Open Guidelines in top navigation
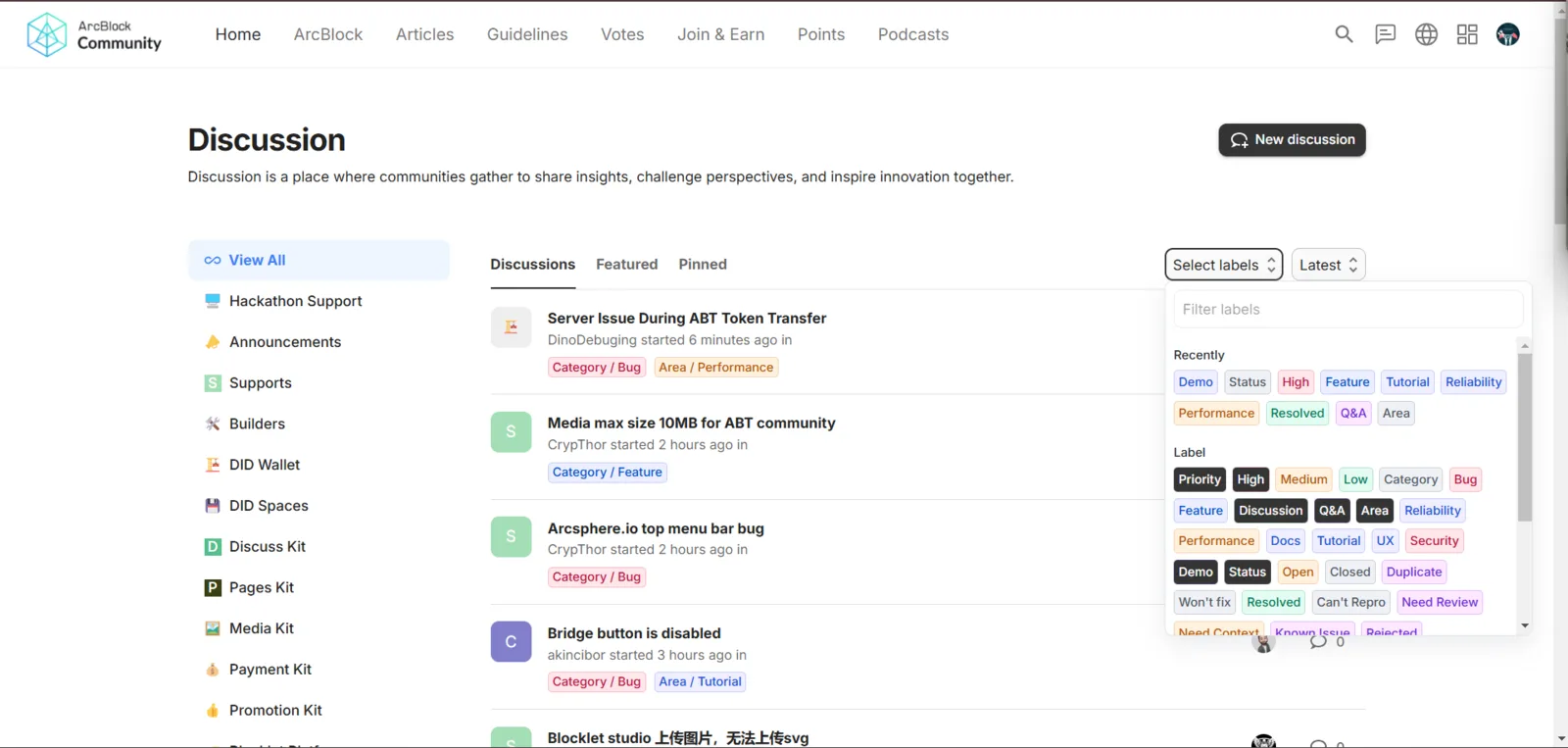 click(527, 34)
